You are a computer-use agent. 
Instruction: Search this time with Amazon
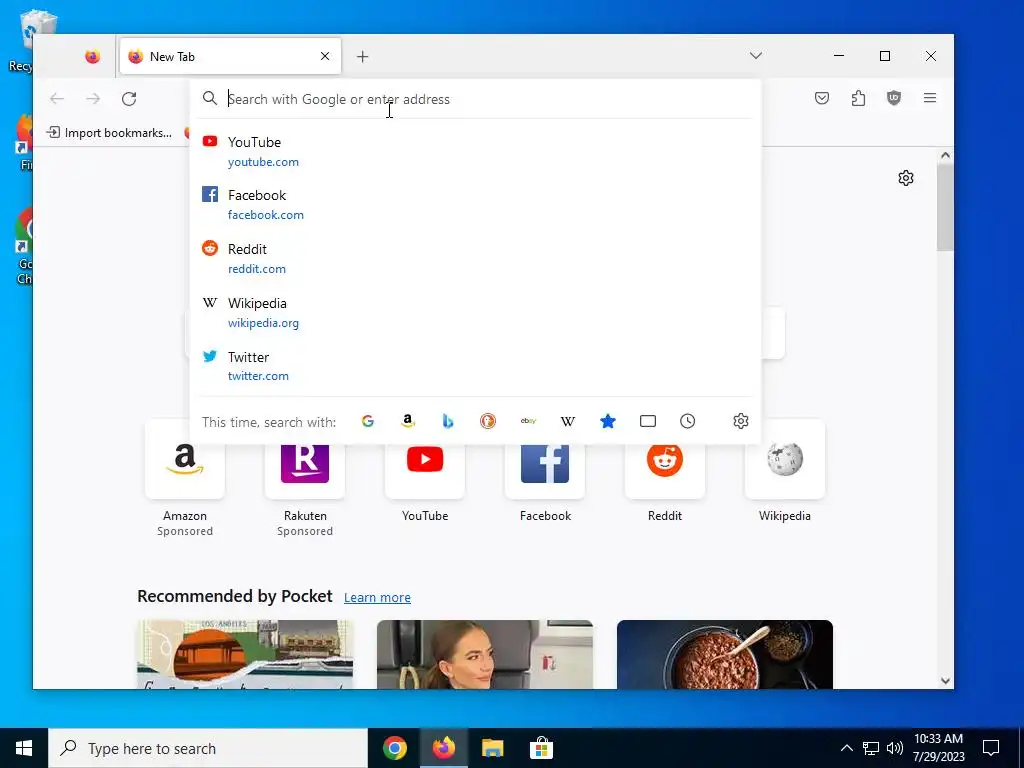pyautogui.click(x=408, y=421)
